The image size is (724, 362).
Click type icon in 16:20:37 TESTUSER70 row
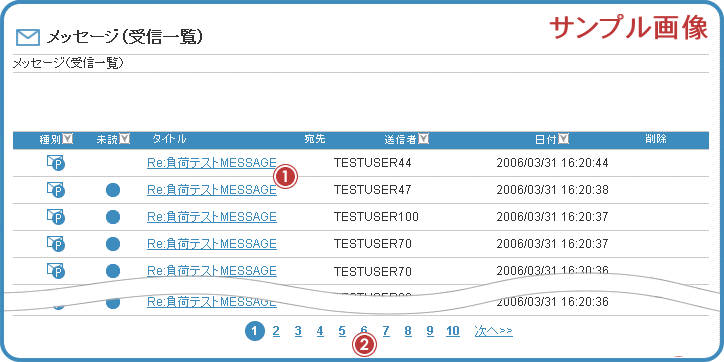pos(56,243)
